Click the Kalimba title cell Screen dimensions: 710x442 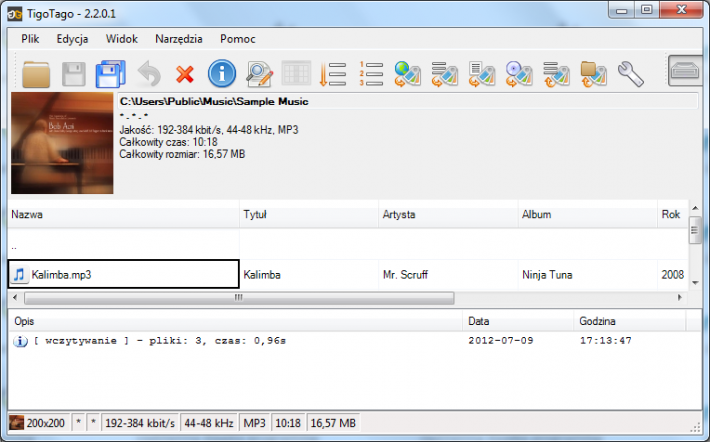309,274
